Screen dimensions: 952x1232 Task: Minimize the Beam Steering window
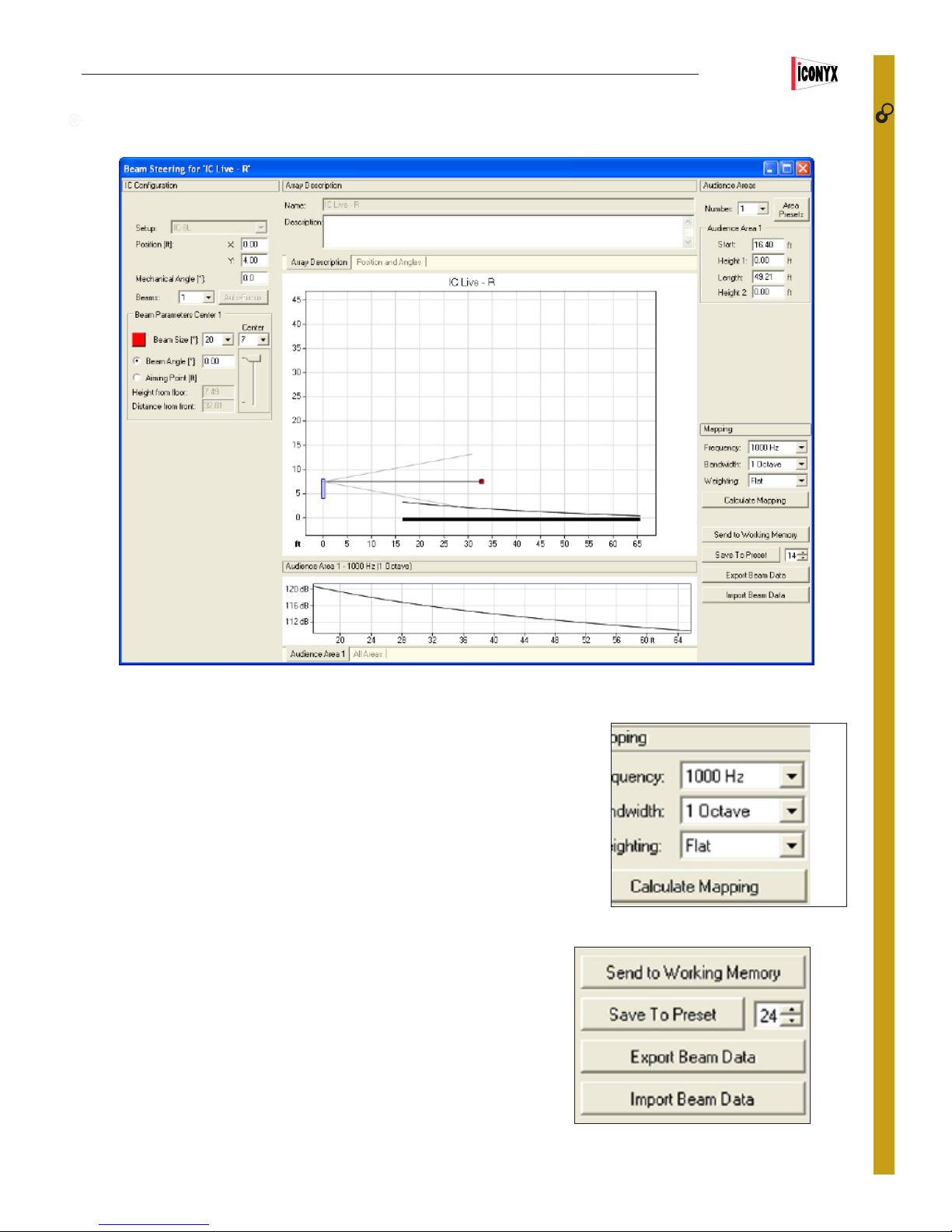coord(770,169)
